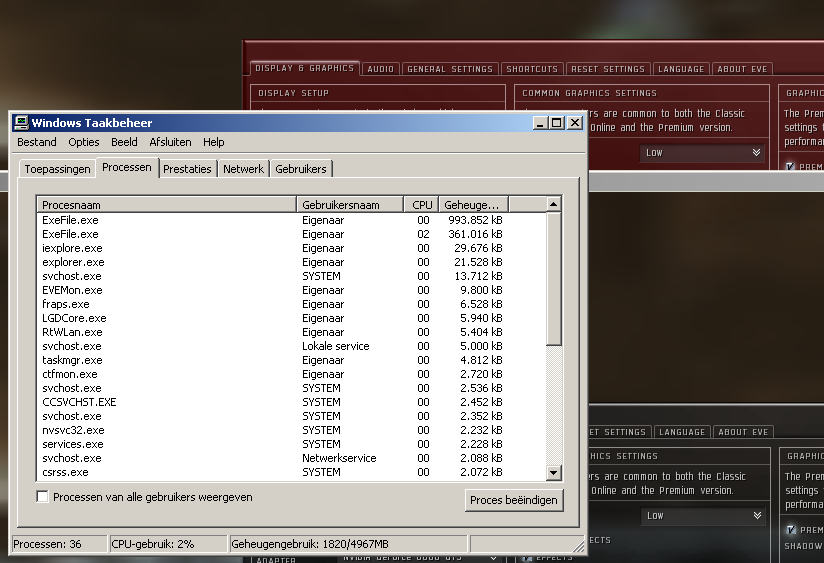Image resolution: width=824 pixels, height=563 pixels.
Task: Open the Audio tab in the red EVE window
Action: 380,69
